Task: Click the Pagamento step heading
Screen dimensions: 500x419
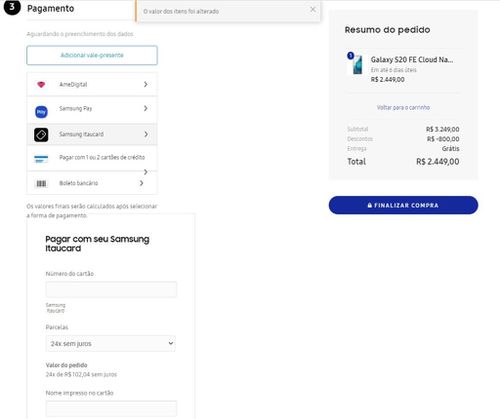Action: [51, 8]
